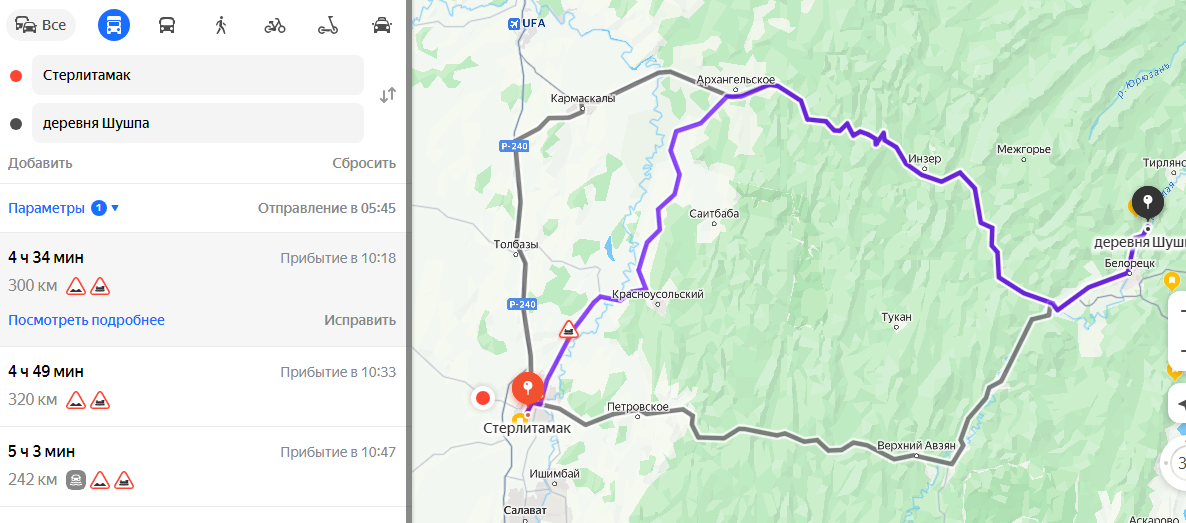Select the 'Все' all transport modes option
This screenshot has width=1186, height=523.
41,25
